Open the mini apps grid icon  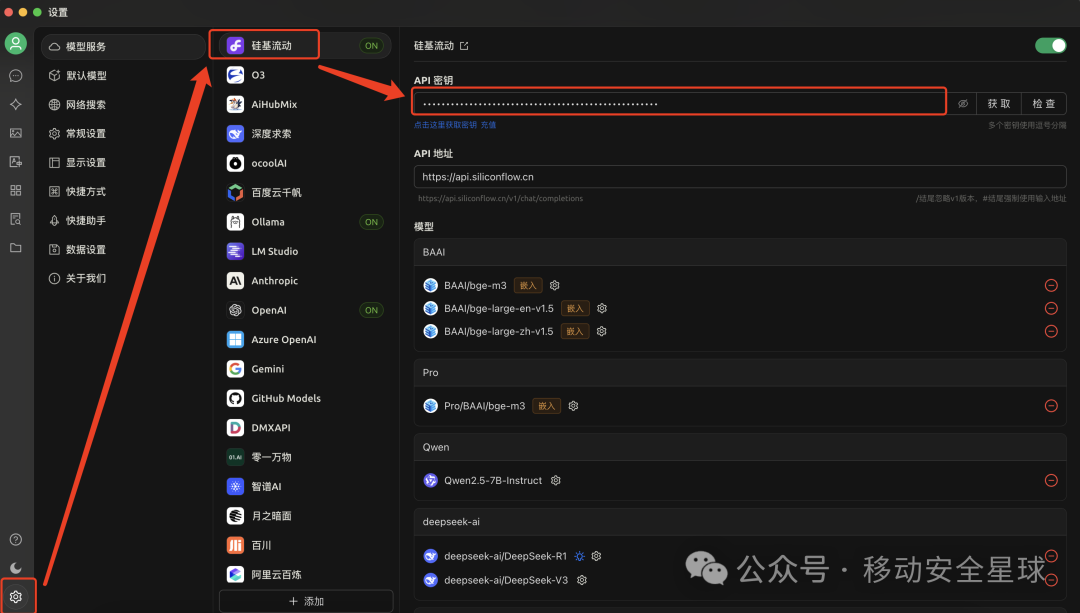(x=15, y=190)
